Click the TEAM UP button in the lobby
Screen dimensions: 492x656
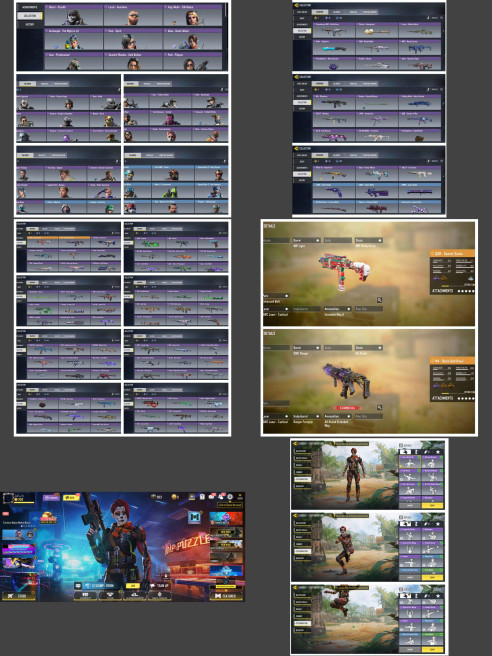[161, 586]
